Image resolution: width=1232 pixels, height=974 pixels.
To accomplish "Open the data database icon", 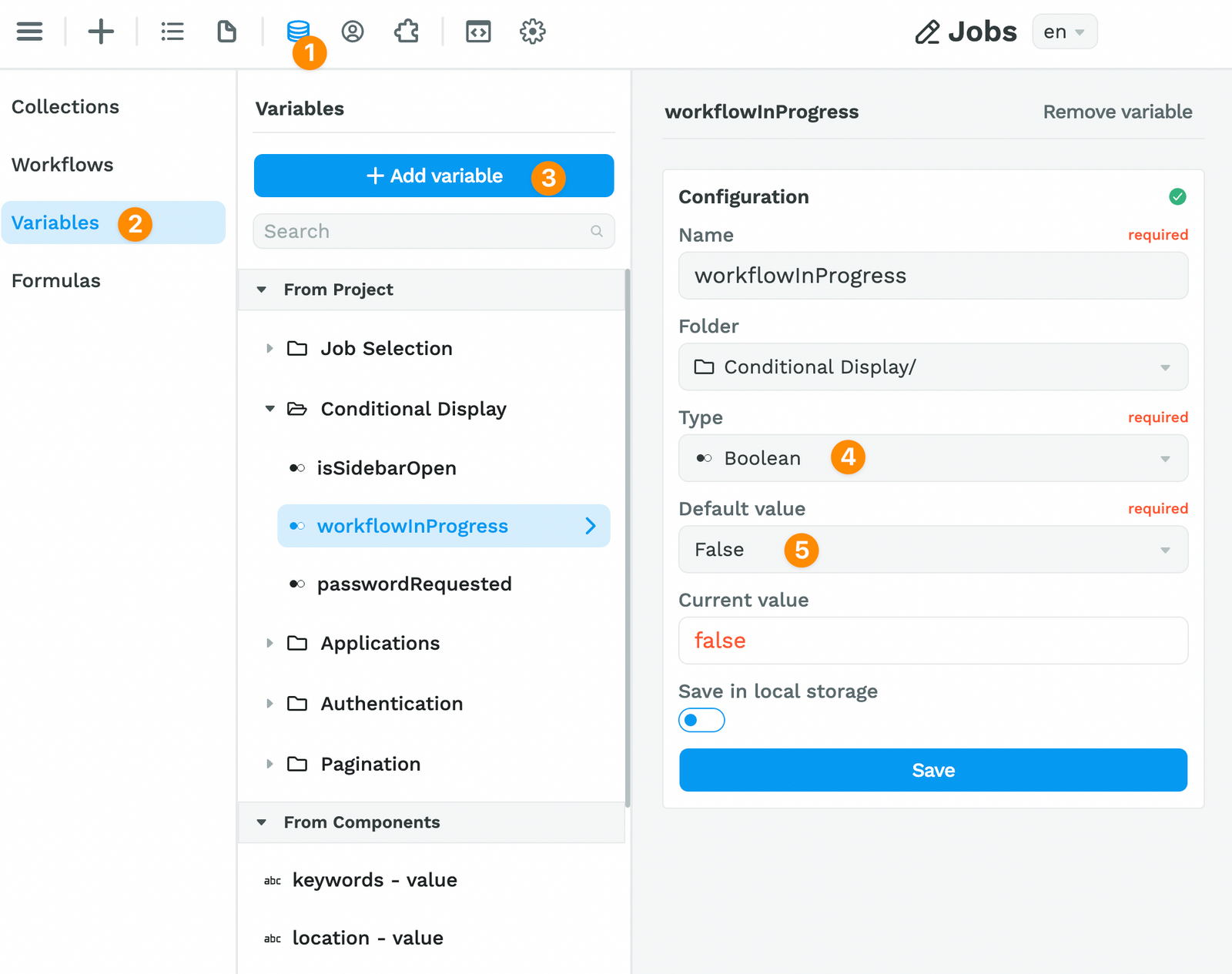I will (x=297, y=30).
